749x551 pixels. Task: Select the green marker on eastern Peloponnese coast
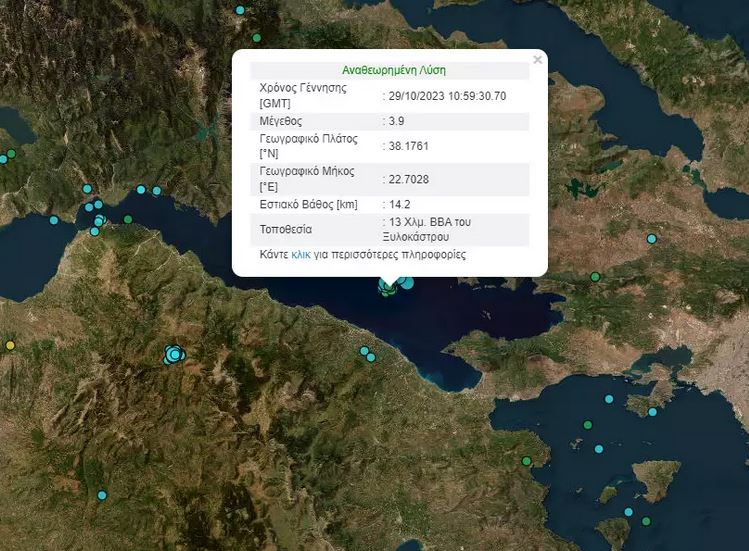527,461
